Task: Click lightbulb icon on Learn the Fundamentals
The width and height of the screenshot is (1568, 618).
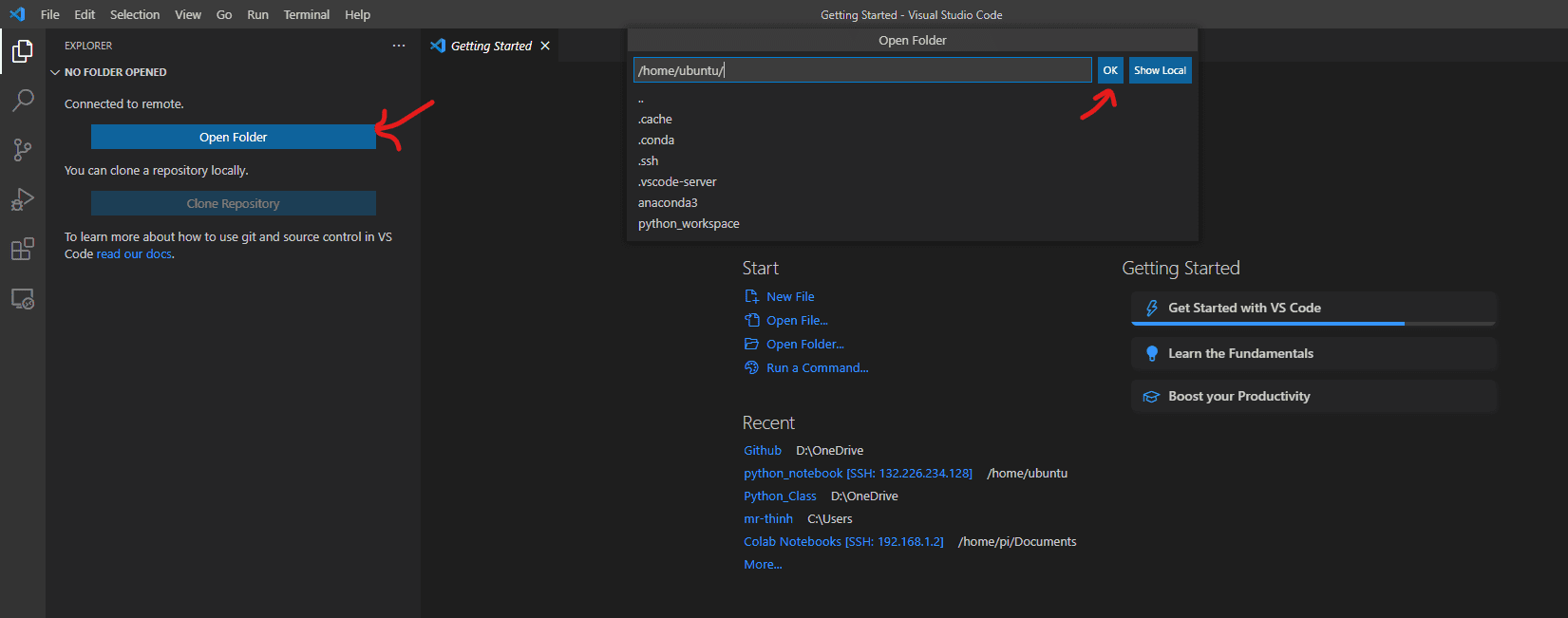Action: 1152,353
